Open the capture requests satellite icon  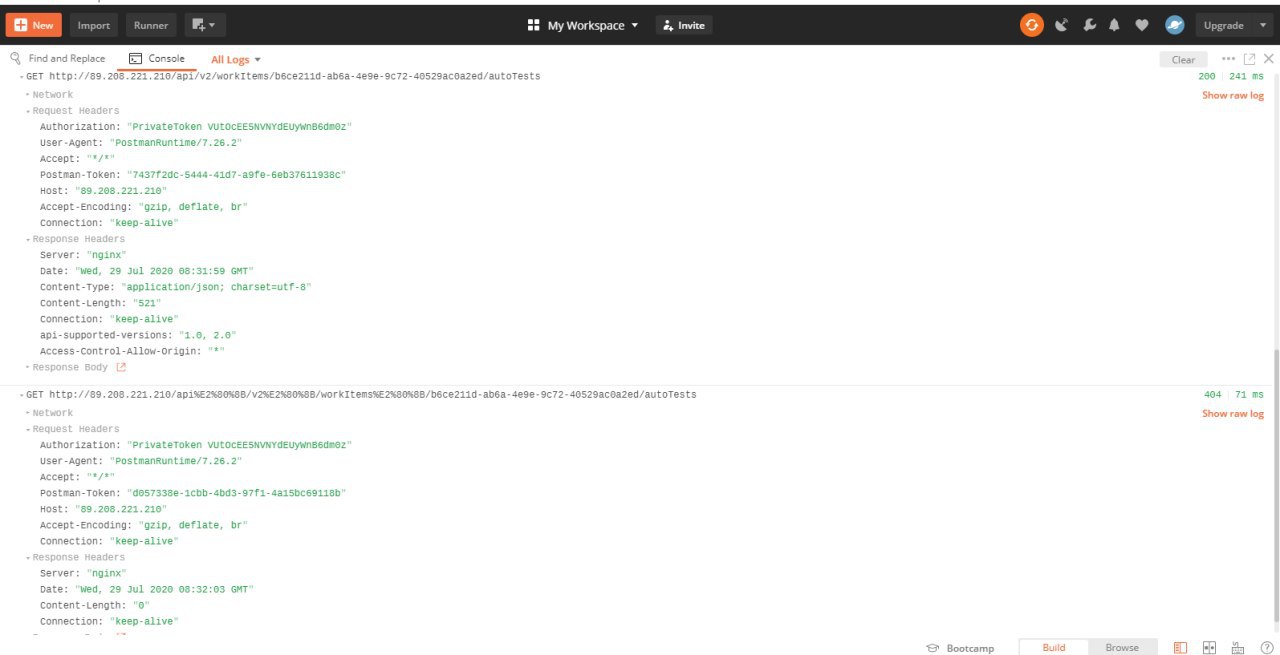(1061, 25)
